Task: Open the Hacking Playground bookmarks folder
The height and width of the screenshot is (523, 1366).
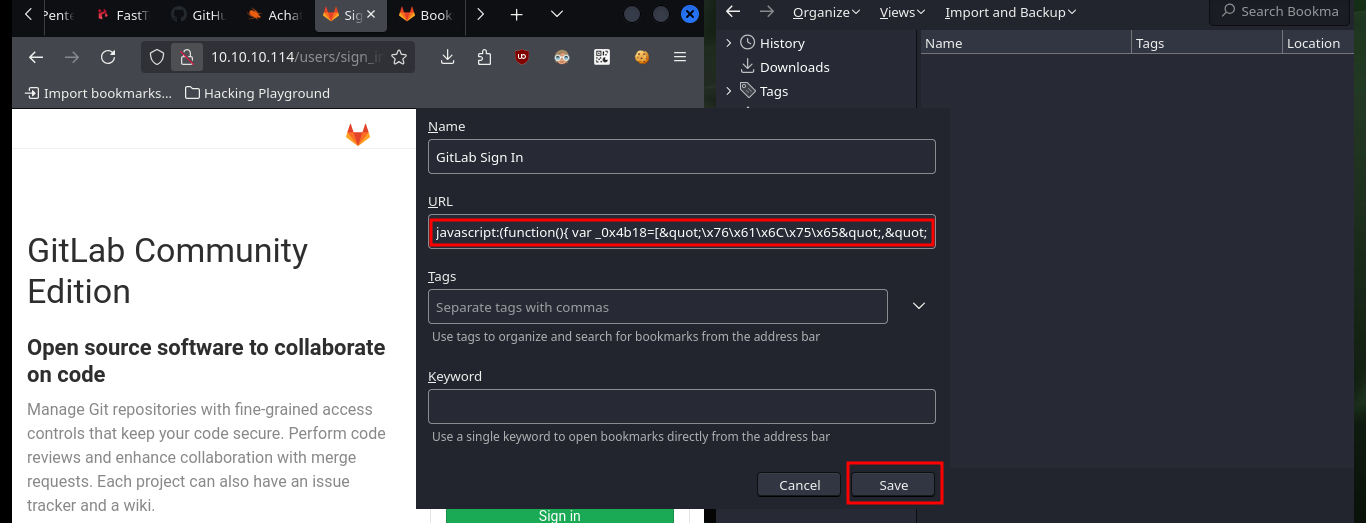Action: click(x=258, y=93)
